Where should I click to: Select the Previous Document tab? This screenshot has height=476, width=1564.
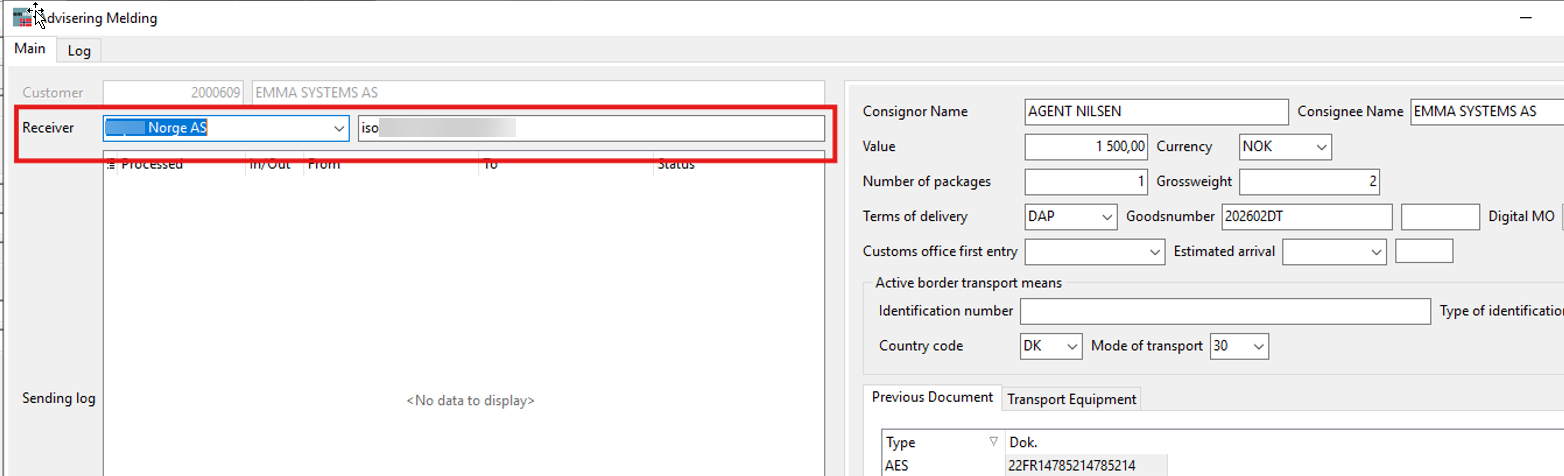click(932, 398)
